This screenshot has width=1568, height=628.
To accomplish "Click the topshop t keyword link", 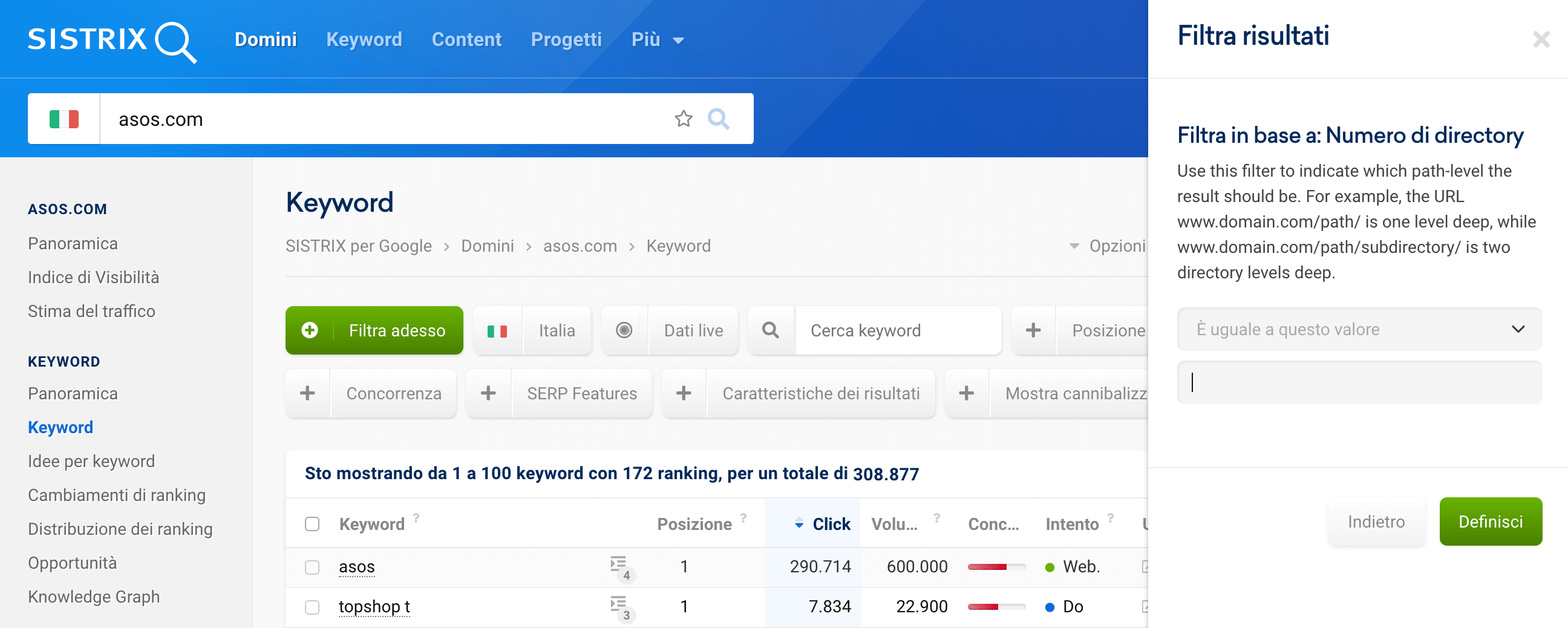I will (x=374, y=607).
